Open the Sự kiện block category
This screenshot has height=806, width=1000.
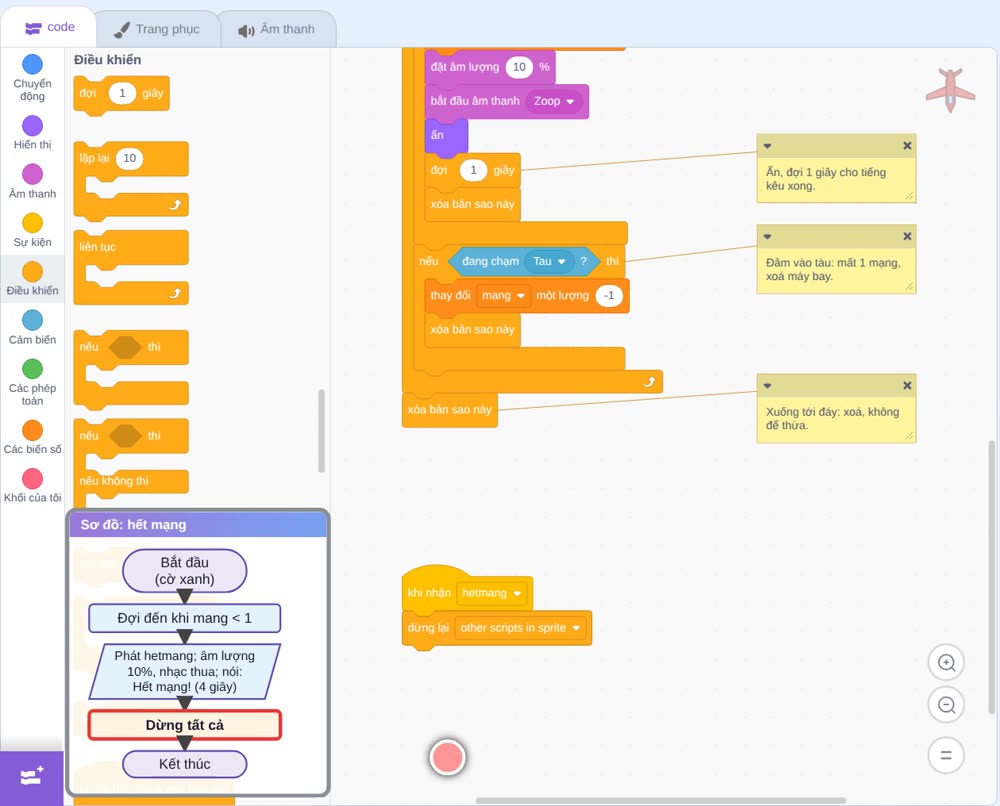pyautogui.click(x=33, y=230)
